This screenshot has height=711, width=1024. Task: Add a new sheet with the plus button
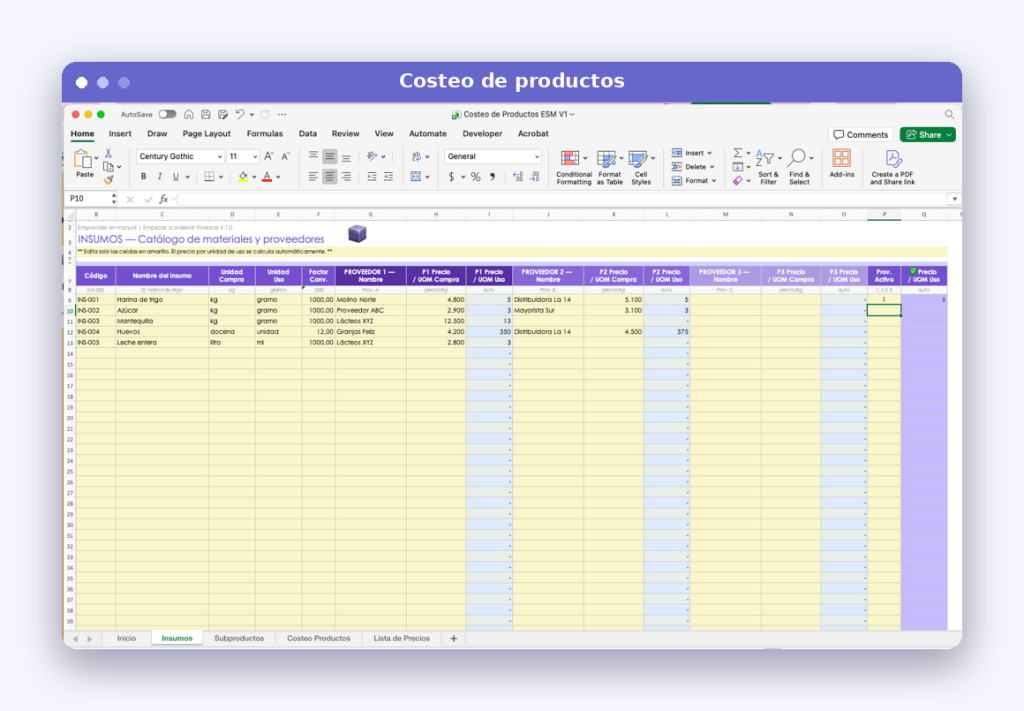tap(454, 639)
